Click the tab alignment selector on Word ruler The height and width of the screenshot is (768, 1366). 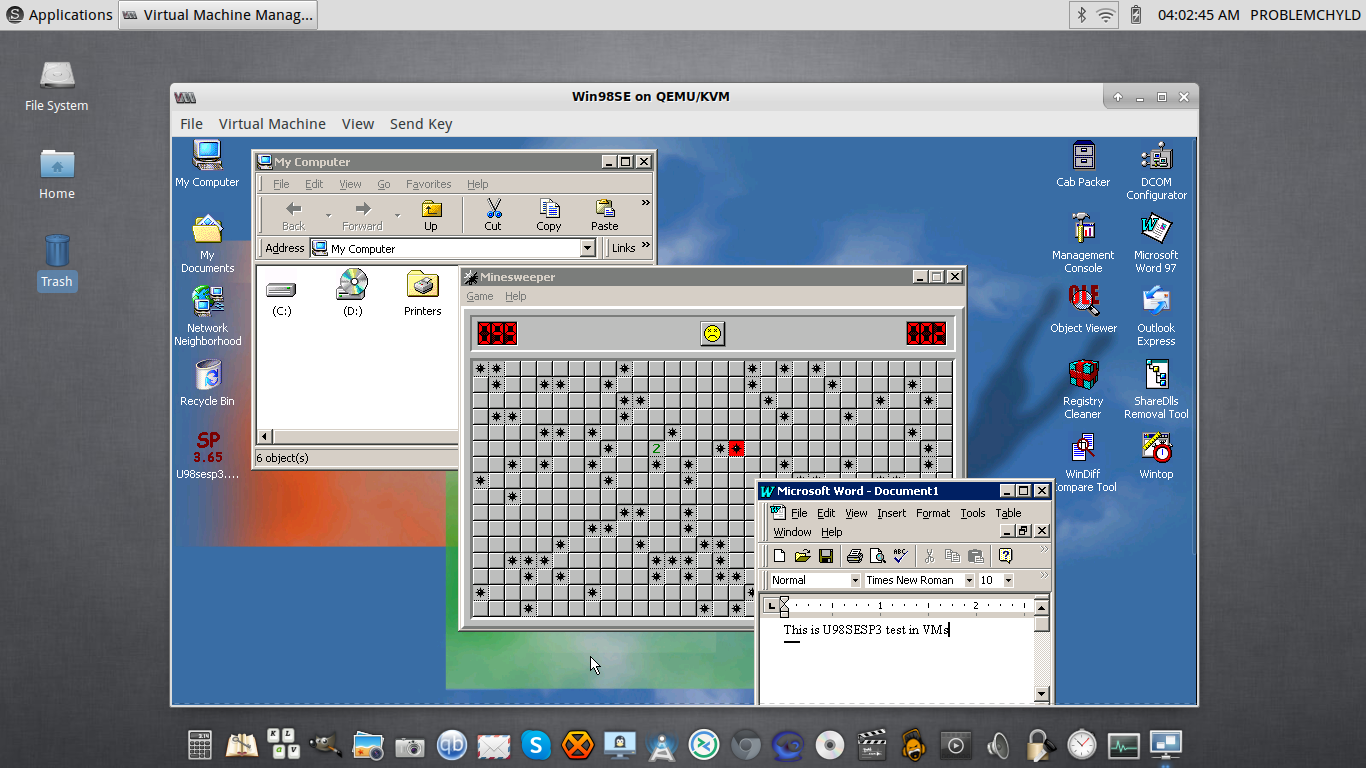click(770, 606)
